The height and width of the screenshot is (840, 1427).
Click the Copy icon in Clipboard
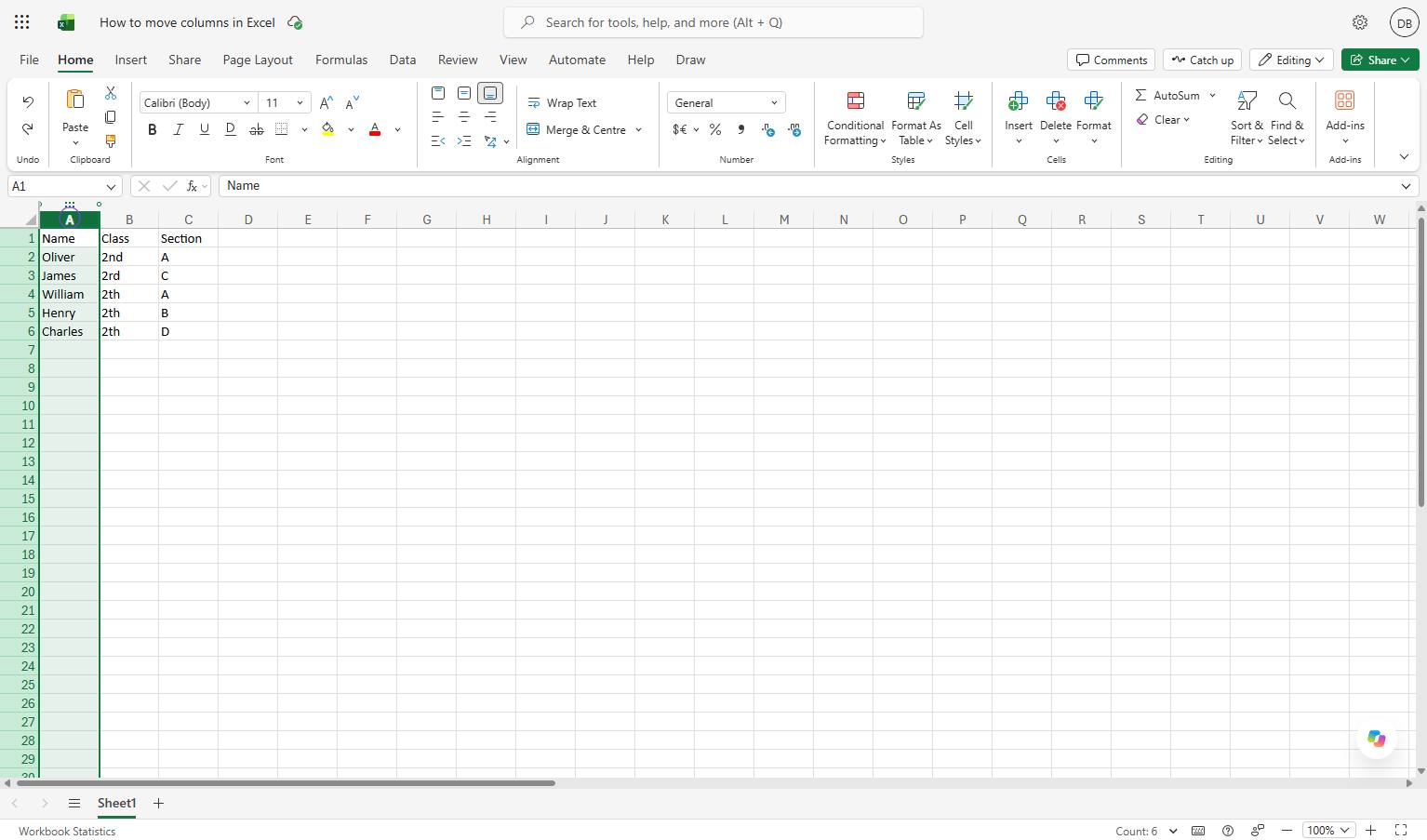click(111, 117)
